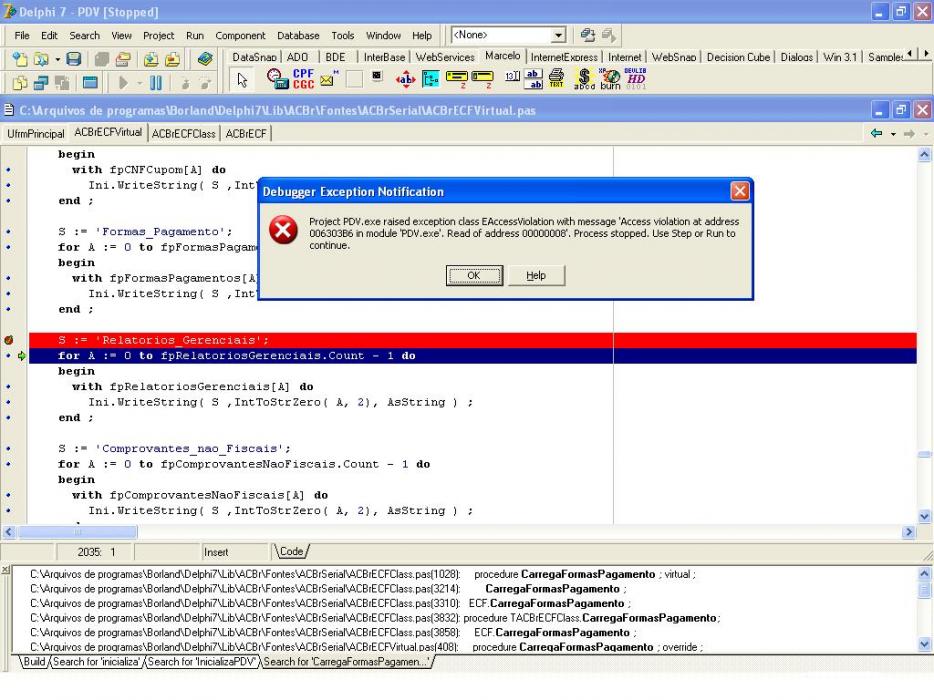The image size is (934, 700).
Task: Select the arrow pointer tool in palette
Action: 242,79
